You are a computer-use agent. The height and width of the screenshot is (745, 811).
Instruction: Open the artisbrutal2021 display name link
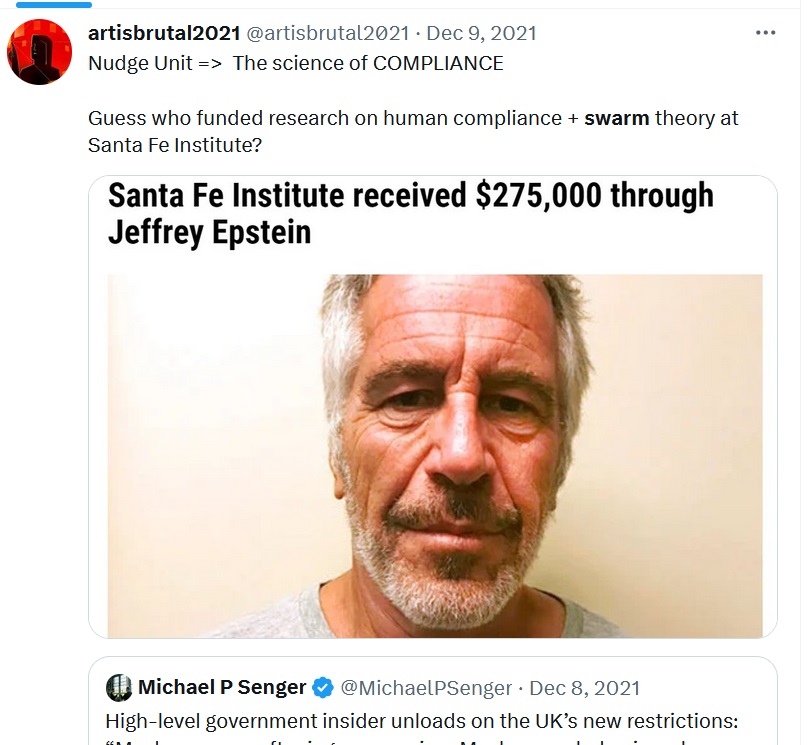pos(163,33)
